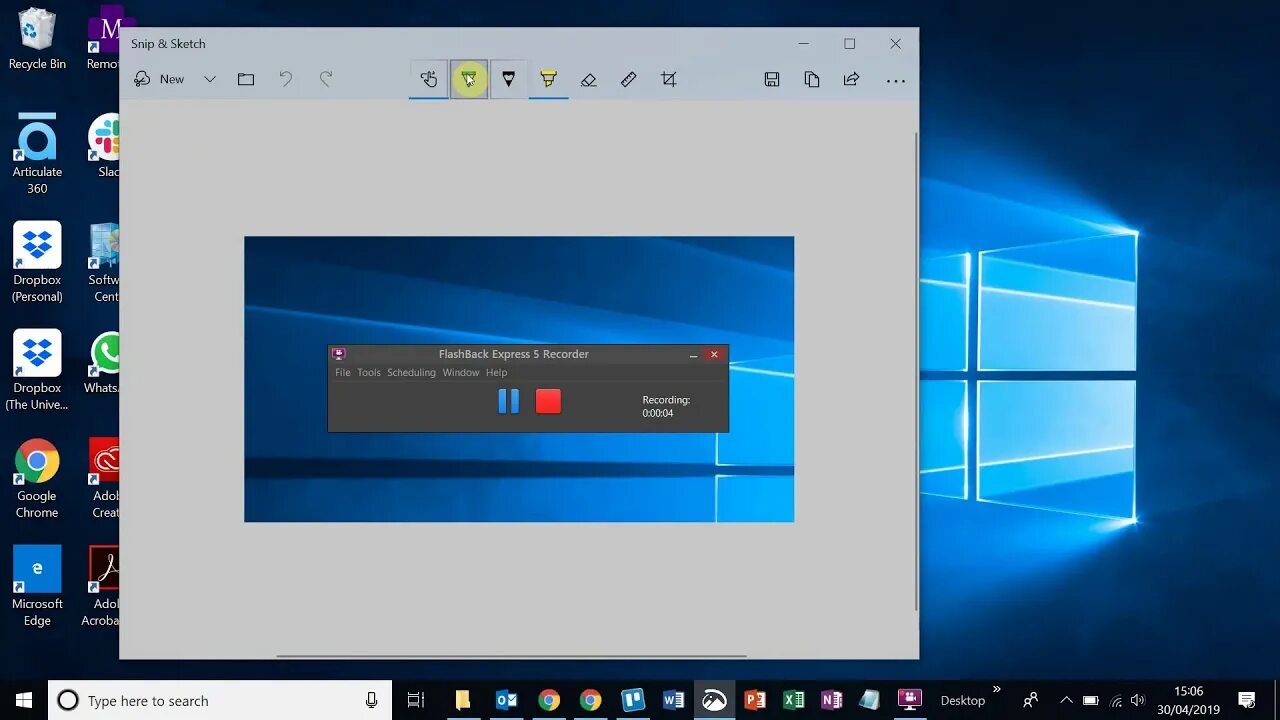Copy the snip to clipboard
Viewport: 1280px width, 720px height.
pos(812,79)
